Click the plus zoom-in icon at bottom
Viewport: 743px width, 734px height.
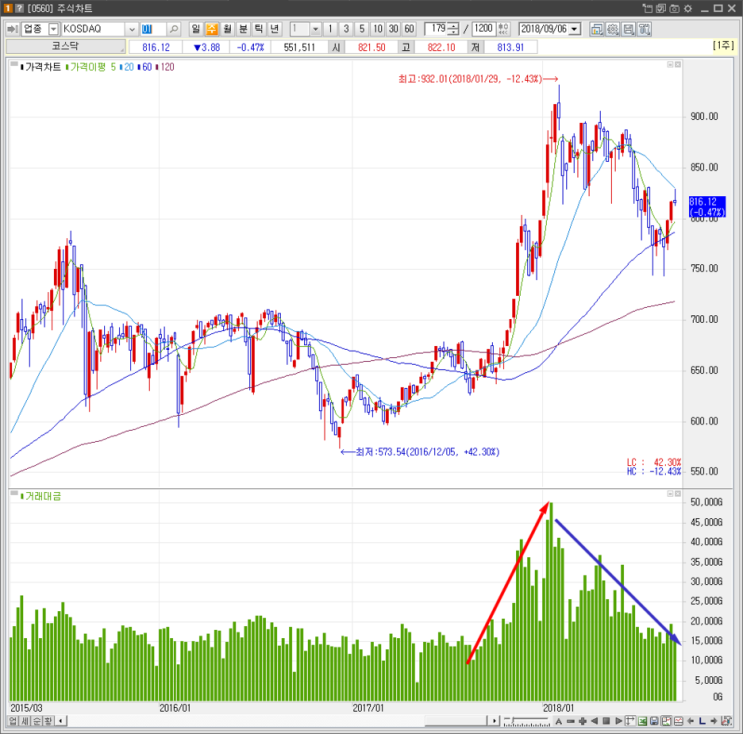coord(582,721)
